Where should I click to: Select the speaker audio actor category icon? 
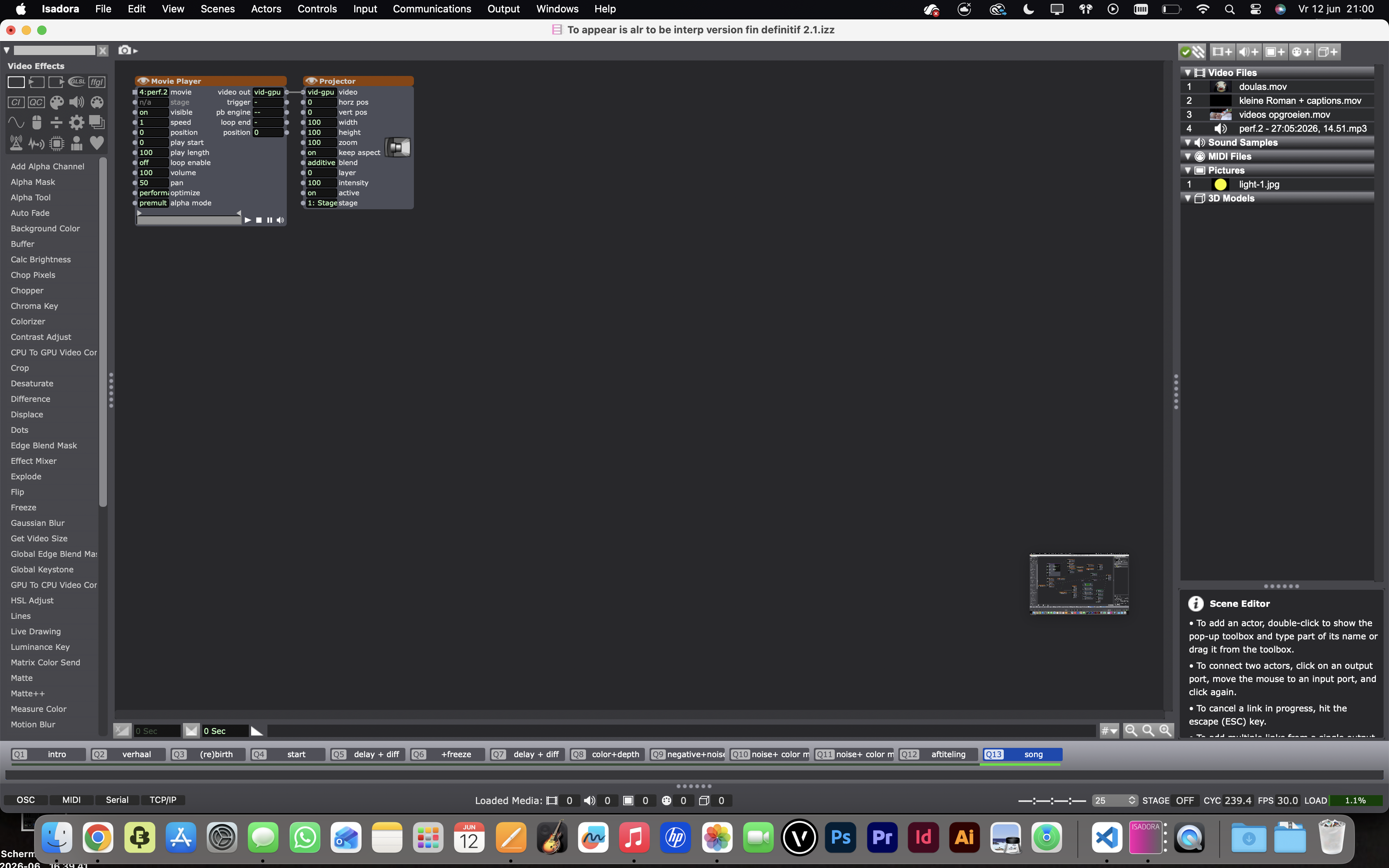[76, 103]
